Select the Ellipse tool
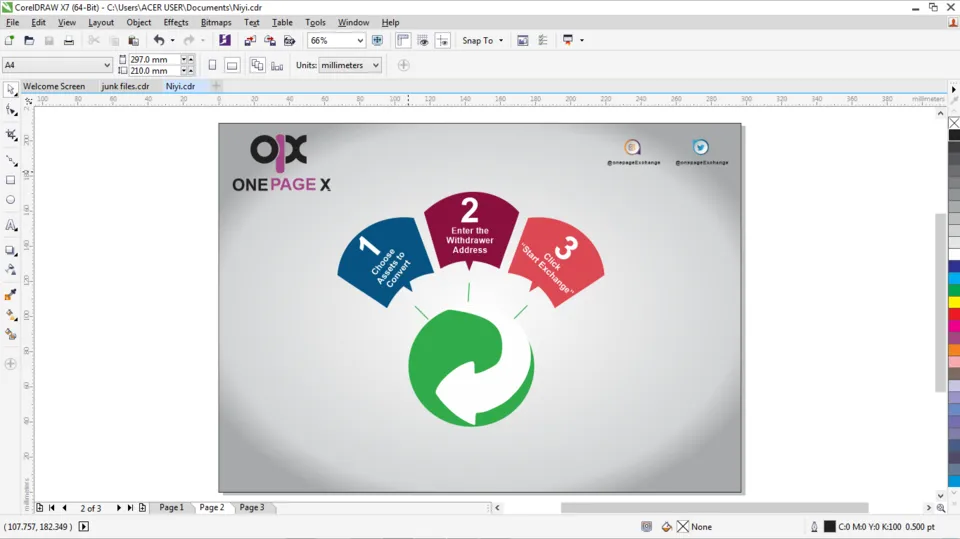The width and height of the screenshot is (960, 539). point(10,200)
